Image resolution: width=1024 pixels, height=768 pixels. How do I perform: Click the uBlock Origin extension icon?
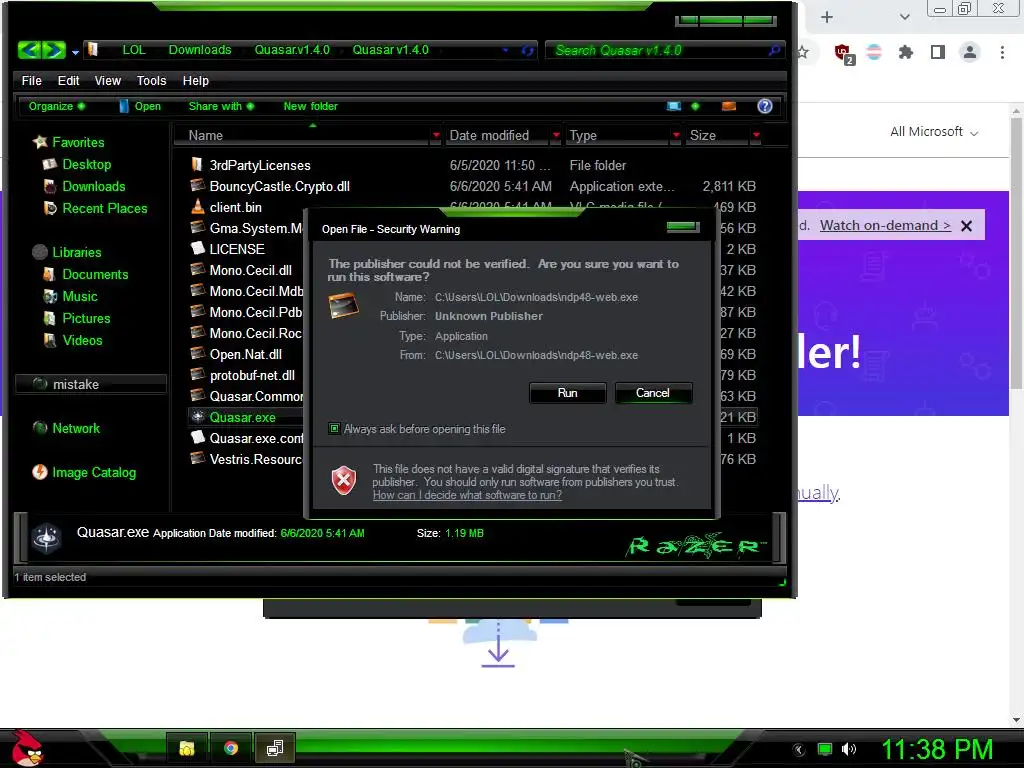pyautogui.click(x=843, y=53)
